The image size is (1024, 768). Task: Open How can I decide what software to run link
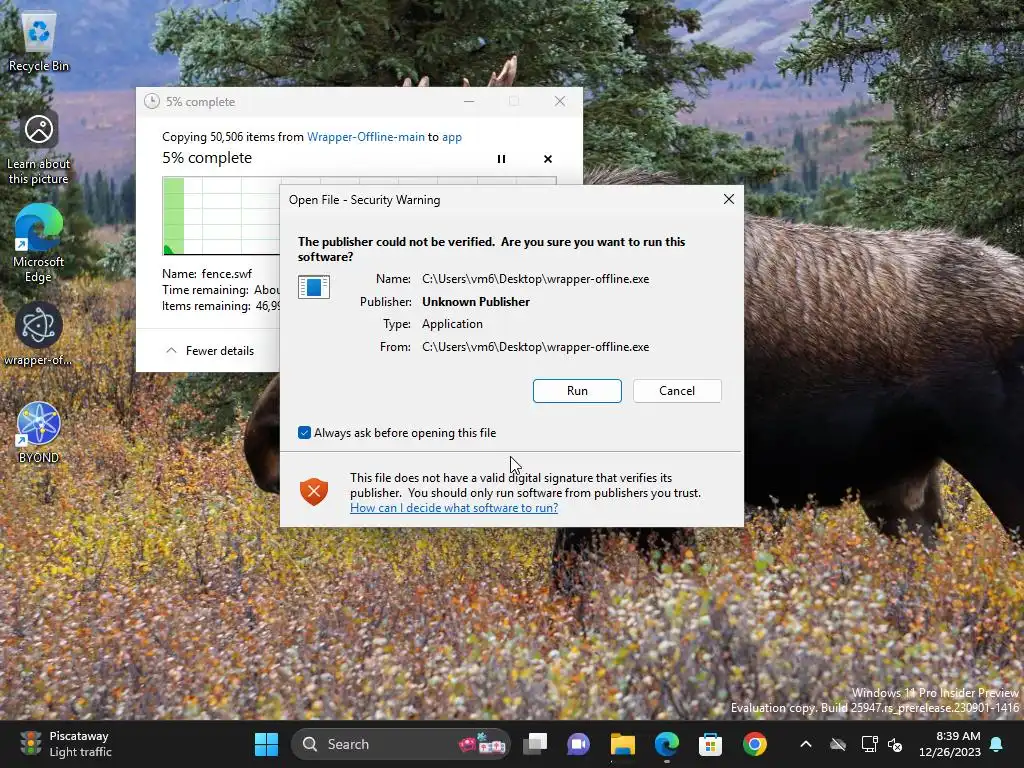pos(454,507)
